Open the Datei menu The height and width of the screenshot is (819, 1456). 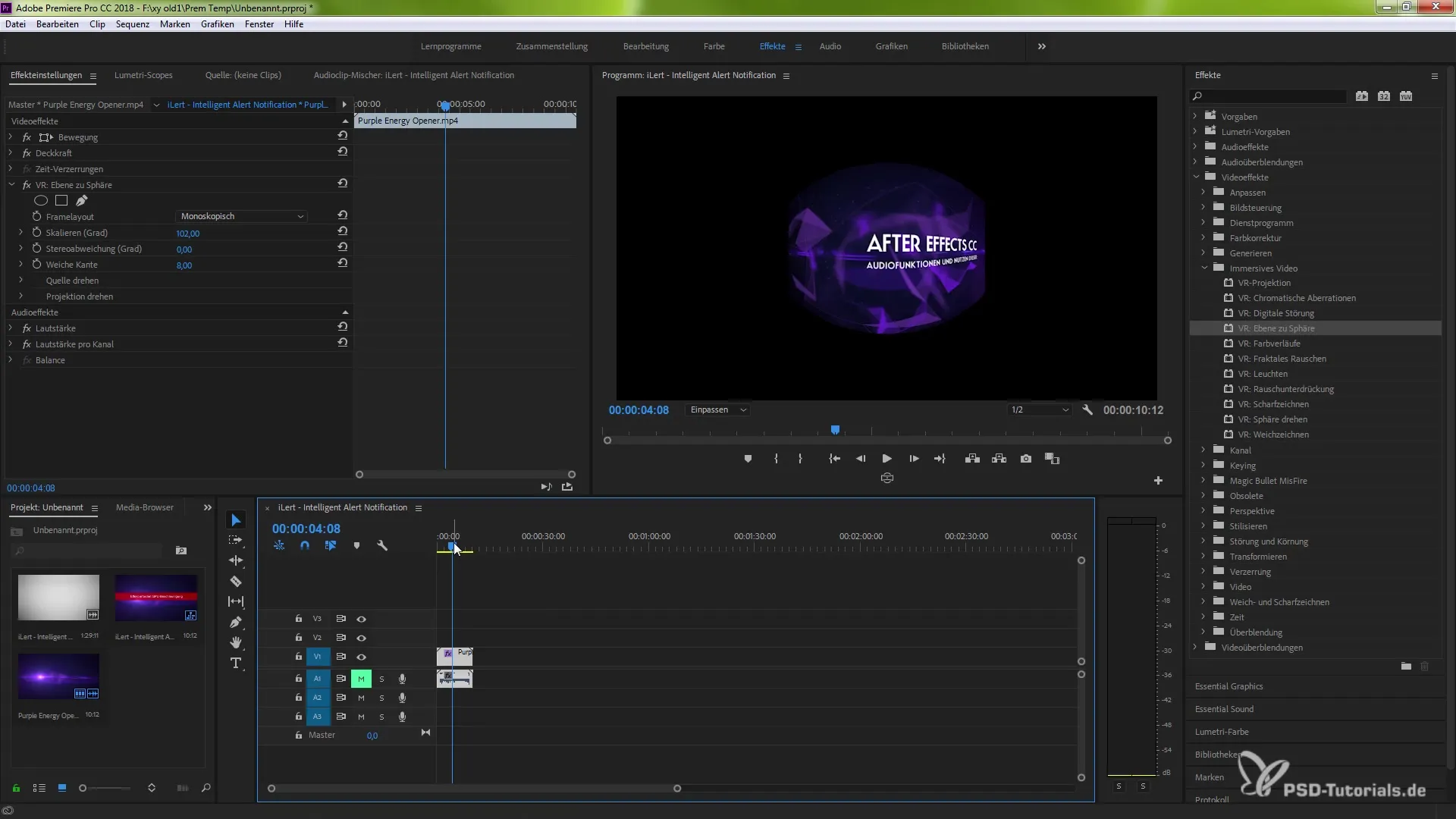15,24
